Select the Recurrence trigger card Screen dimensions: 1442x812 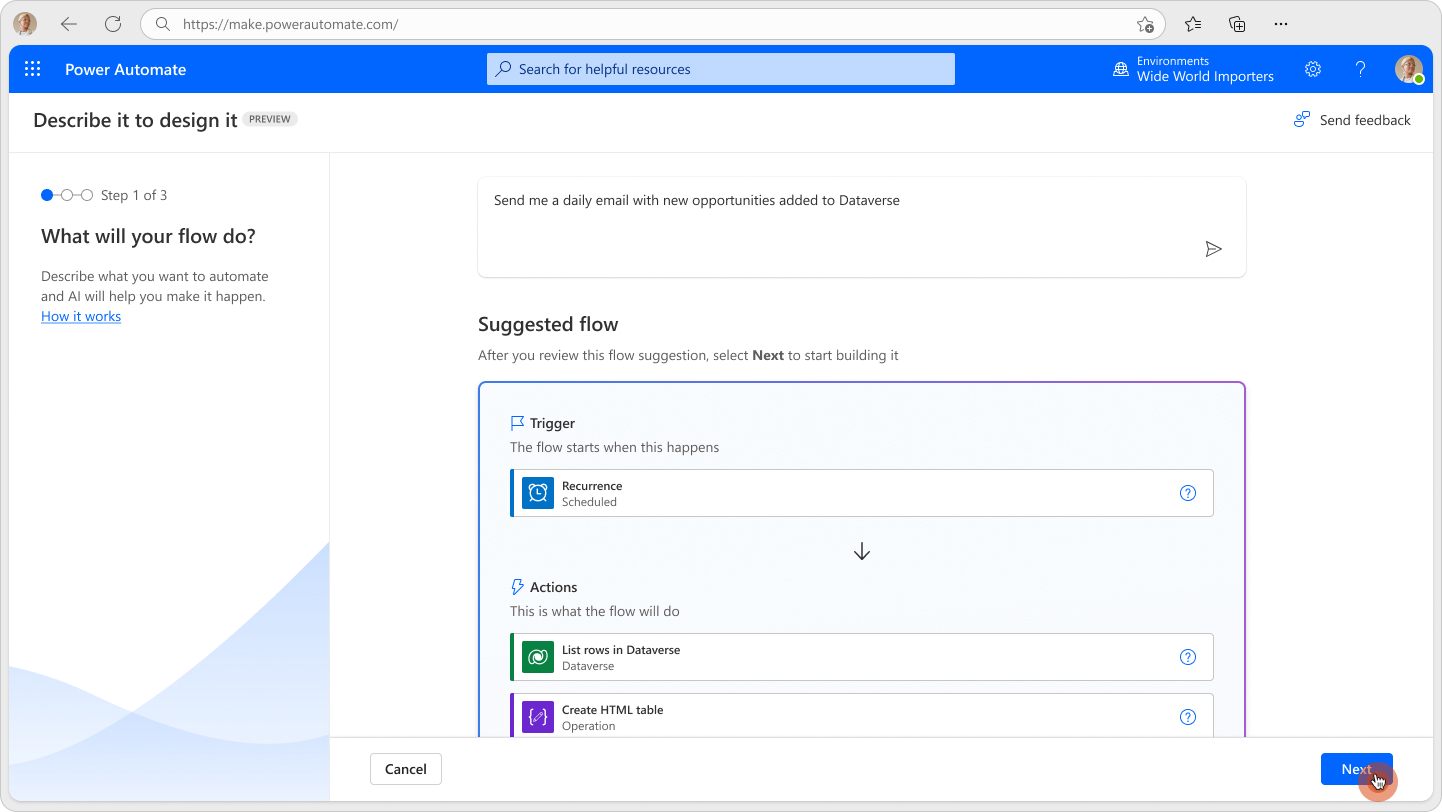(862, 493)
